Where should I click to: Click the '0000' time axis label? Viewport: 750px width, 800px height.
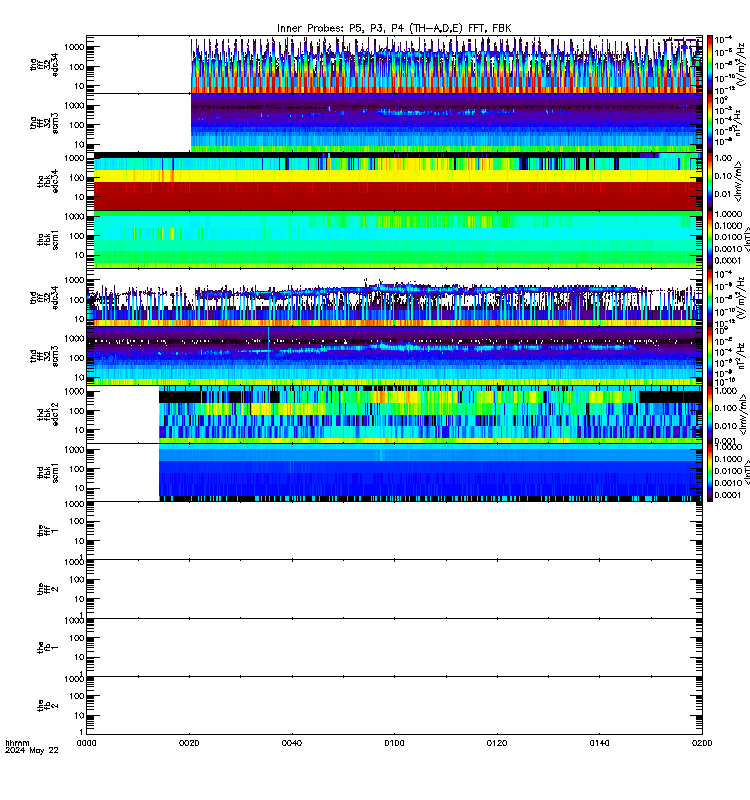[x=86, y=743]
